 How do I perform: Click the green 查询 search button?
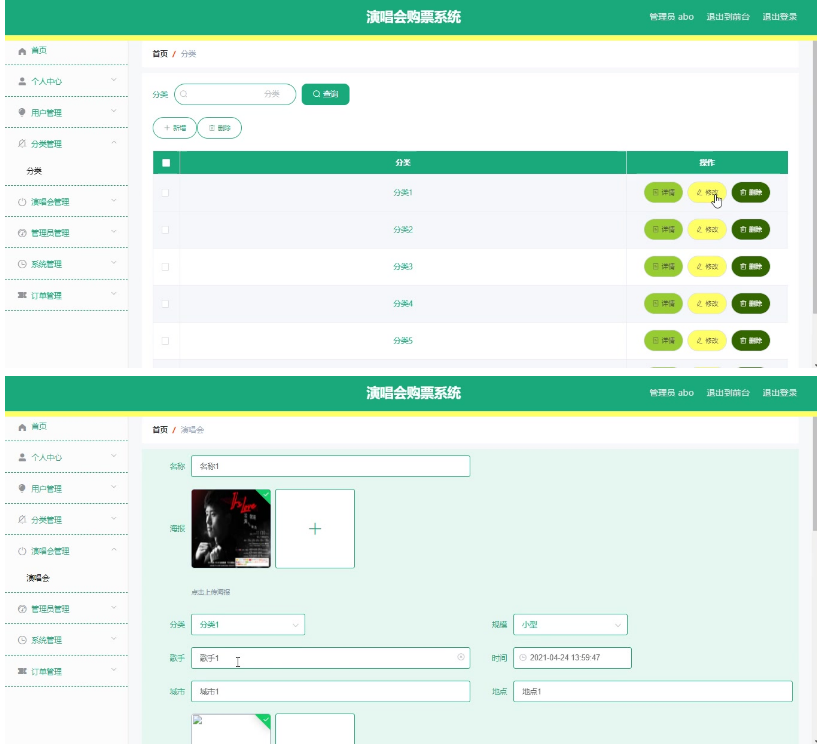(325, 94)
